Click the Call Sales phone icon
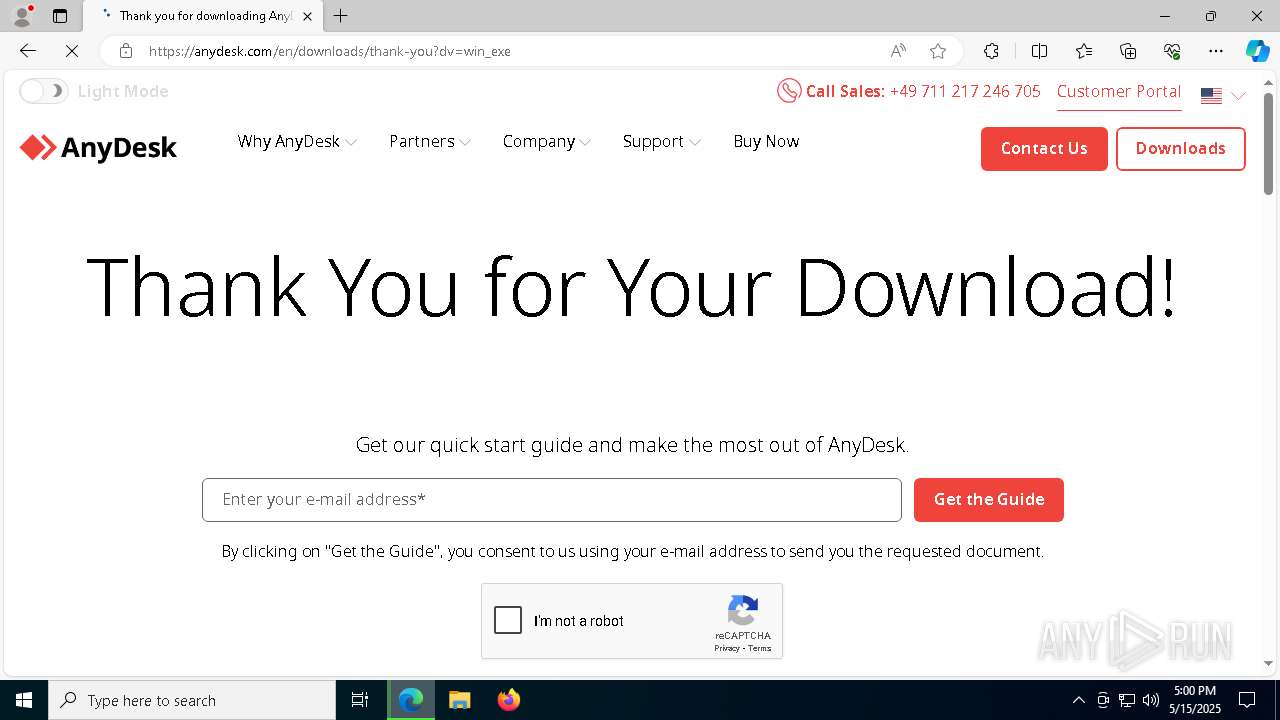This screenshot has width=1280, height=720. (x=789, y=91)
